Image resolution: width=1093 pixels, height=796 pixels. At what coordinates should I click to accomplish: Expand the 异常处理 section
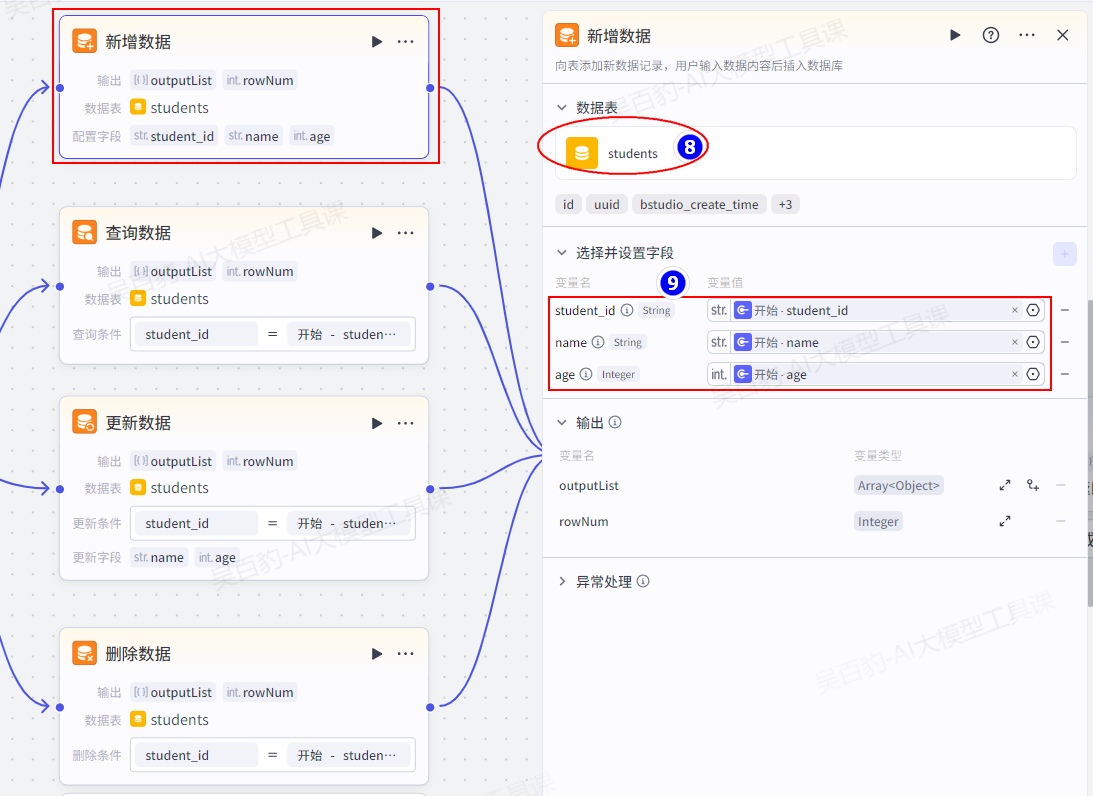point(562,582)
